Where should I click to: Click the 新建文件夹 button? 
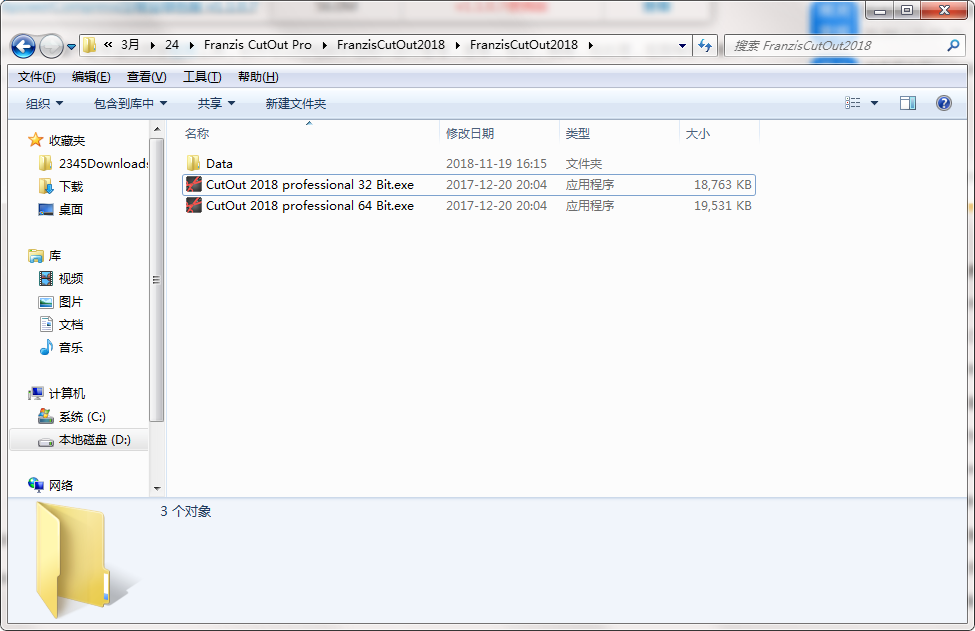[295, 103]
